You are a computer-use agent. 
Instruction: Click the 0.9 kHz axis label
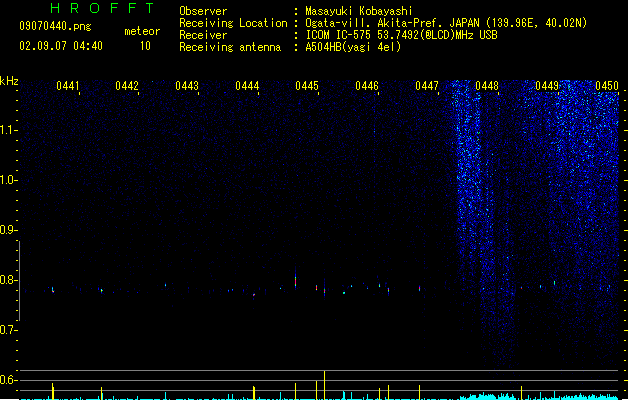pos(8,230)
